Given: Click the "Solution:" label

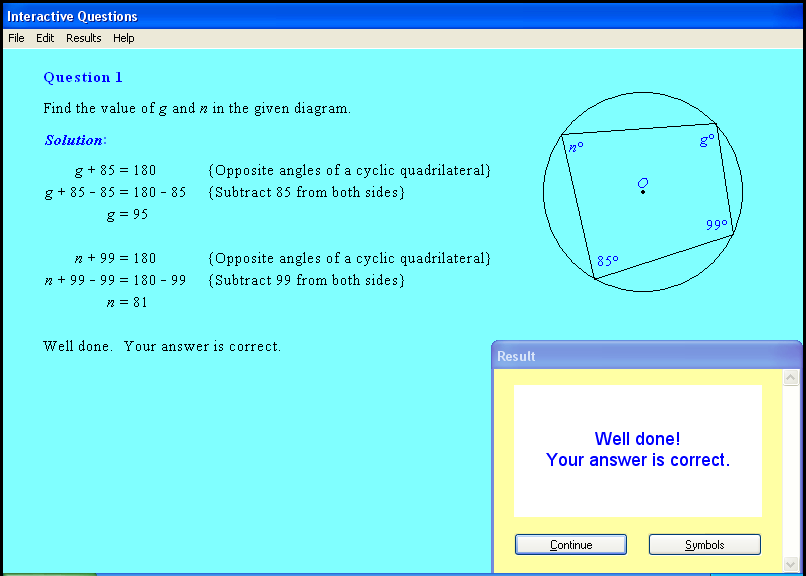Looking at the screenshot, I should 76,140.
